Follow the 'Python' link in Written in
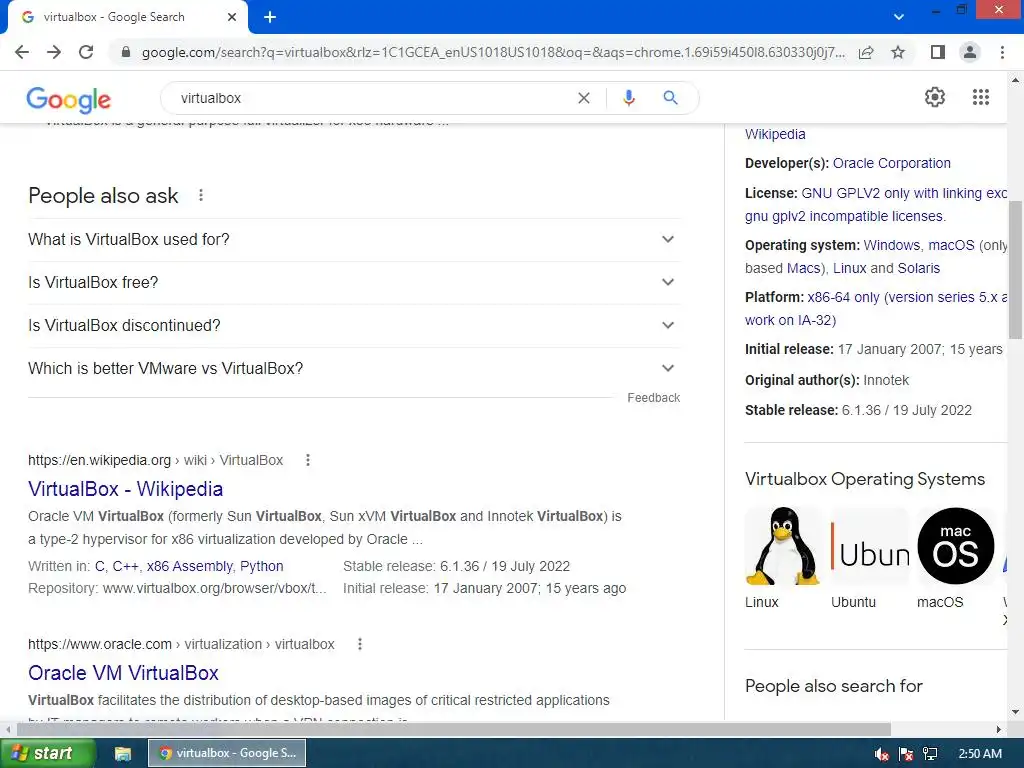Image resolution: width=1024 pixels, height=768 pixels. click(x=262, y=566)
